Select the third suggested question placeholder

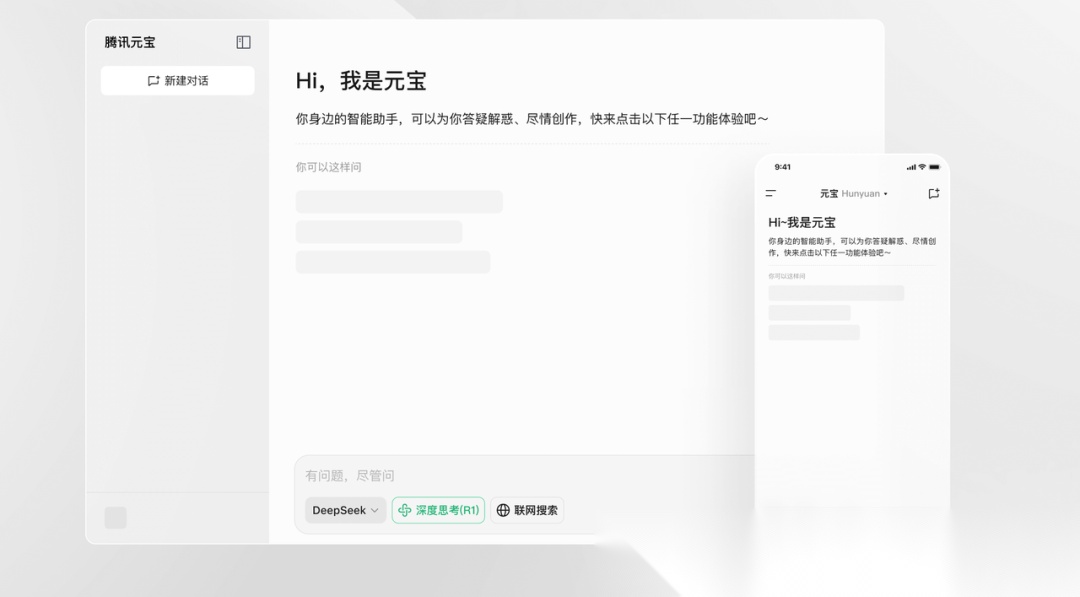pyautogui.click(x=393, y=262)
